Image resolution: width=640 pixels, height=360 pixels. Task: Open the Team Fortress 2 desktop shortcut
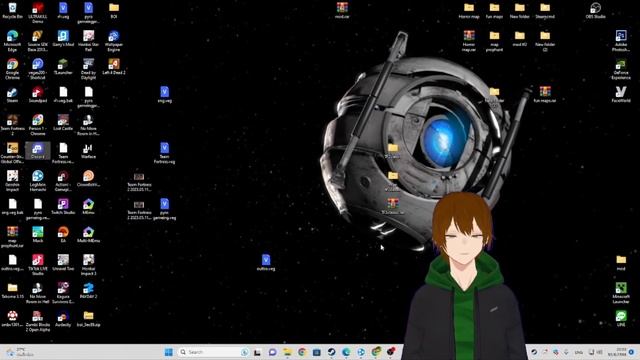[12, 125]
